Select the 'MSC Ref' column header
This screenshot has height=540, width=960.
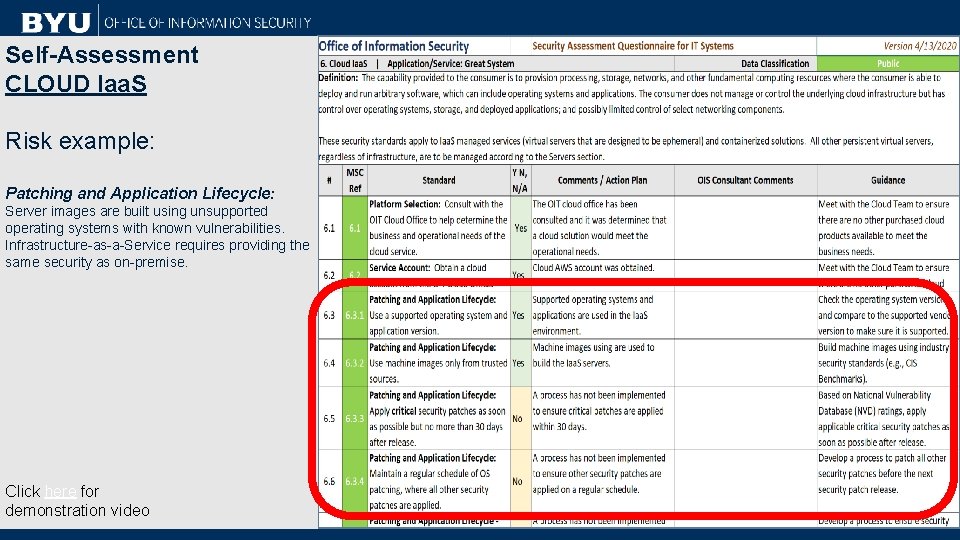click(x=354, y=181)
